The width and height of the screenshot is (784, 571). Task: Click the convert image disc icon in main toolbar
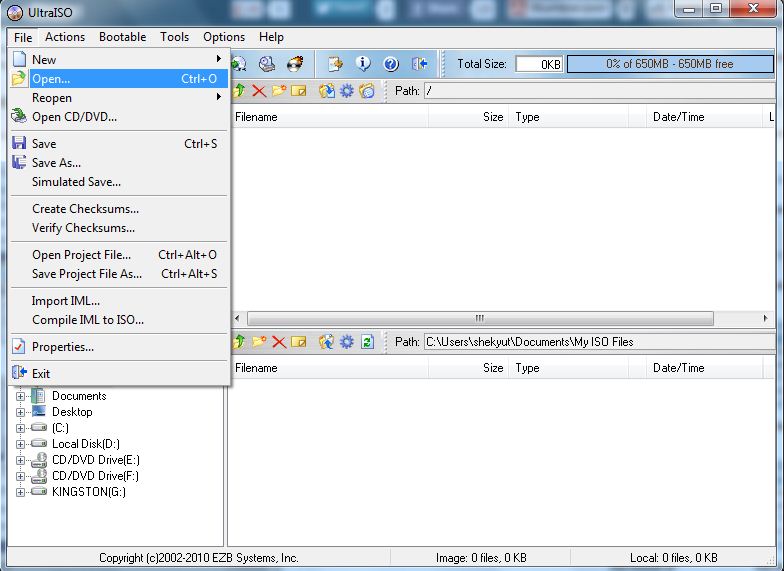pos(239,64)
